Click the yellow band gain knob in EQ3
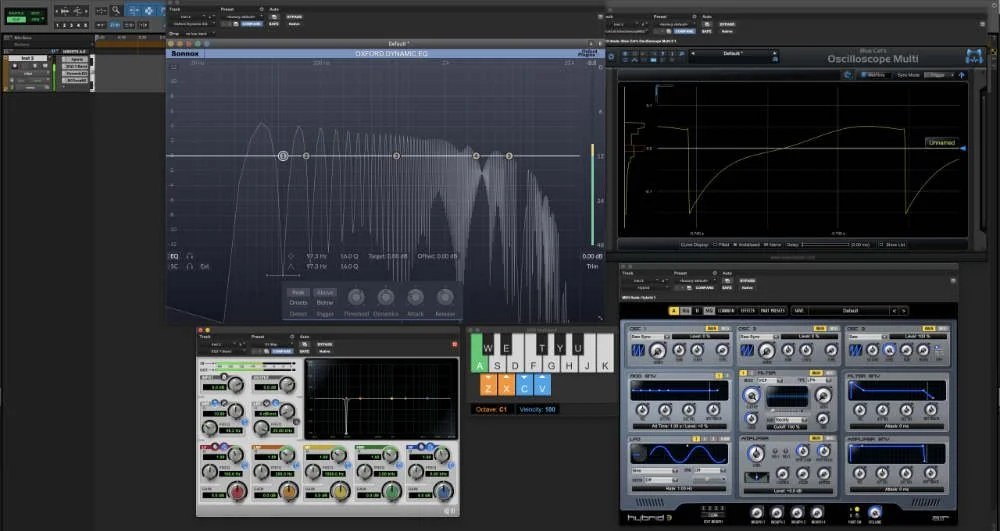This screenshot has height=531, width=1000. [340, 491]
